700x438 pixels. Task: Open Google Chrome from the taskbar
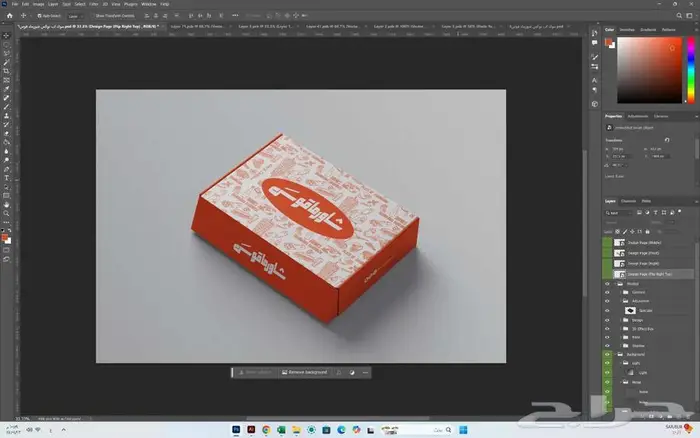tap(266, 430)
